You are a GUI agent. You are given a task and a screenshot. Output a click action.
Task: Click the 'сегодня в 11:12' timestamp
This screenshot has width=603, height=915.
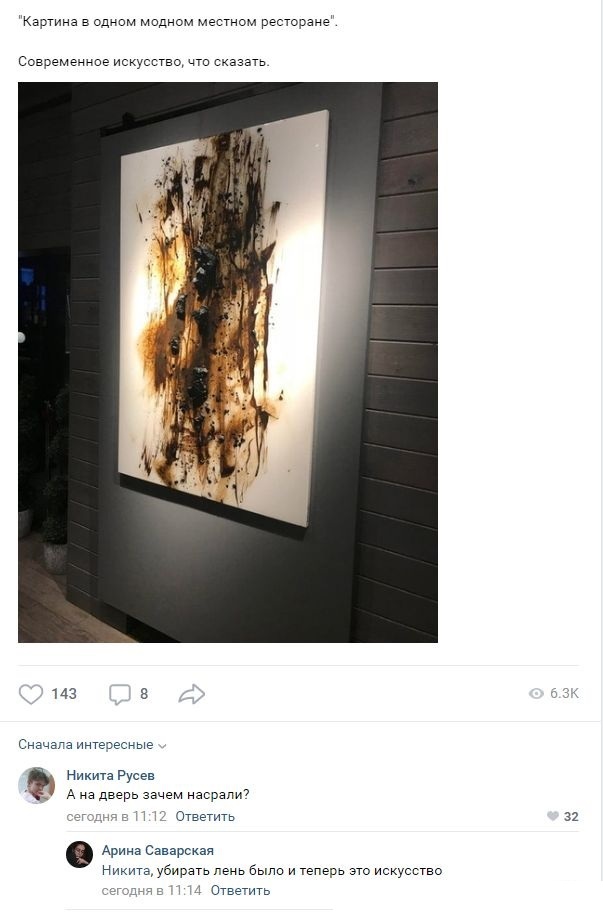pos(117,816)
